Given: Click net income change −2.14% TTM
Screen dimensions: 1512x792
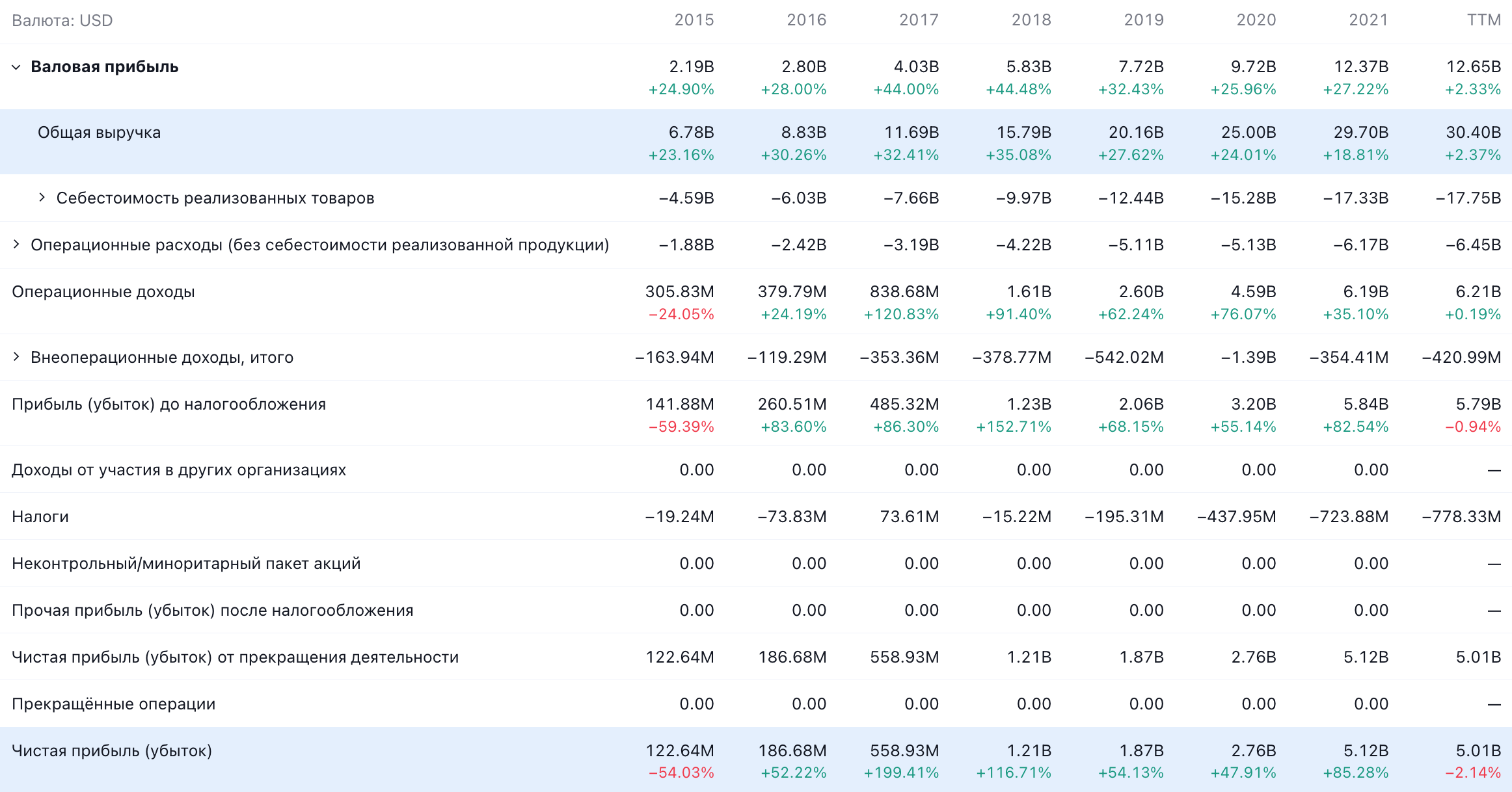Looking at the screenshot, I should 1473,773.
